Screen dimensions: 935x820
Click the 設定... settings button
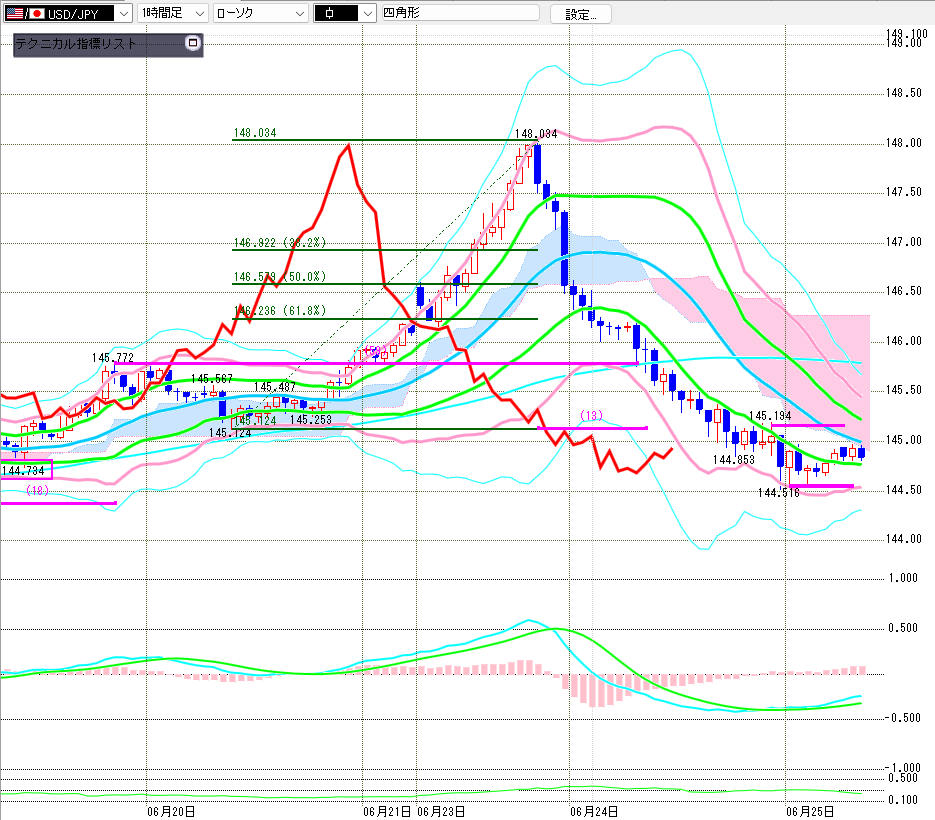point(580,14)
